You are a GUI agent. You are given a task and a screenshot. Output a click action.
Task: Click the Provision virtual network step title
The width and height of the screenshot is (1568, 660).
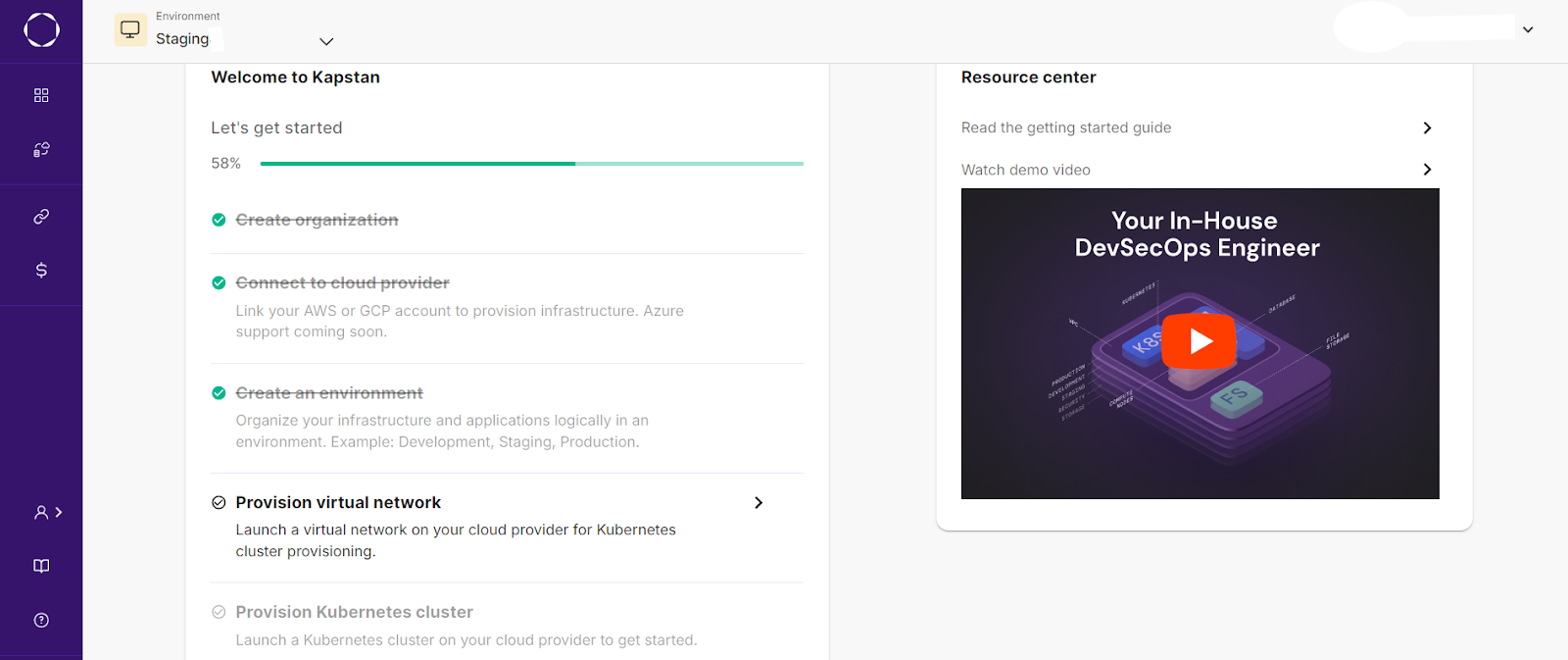pos(338,502)
